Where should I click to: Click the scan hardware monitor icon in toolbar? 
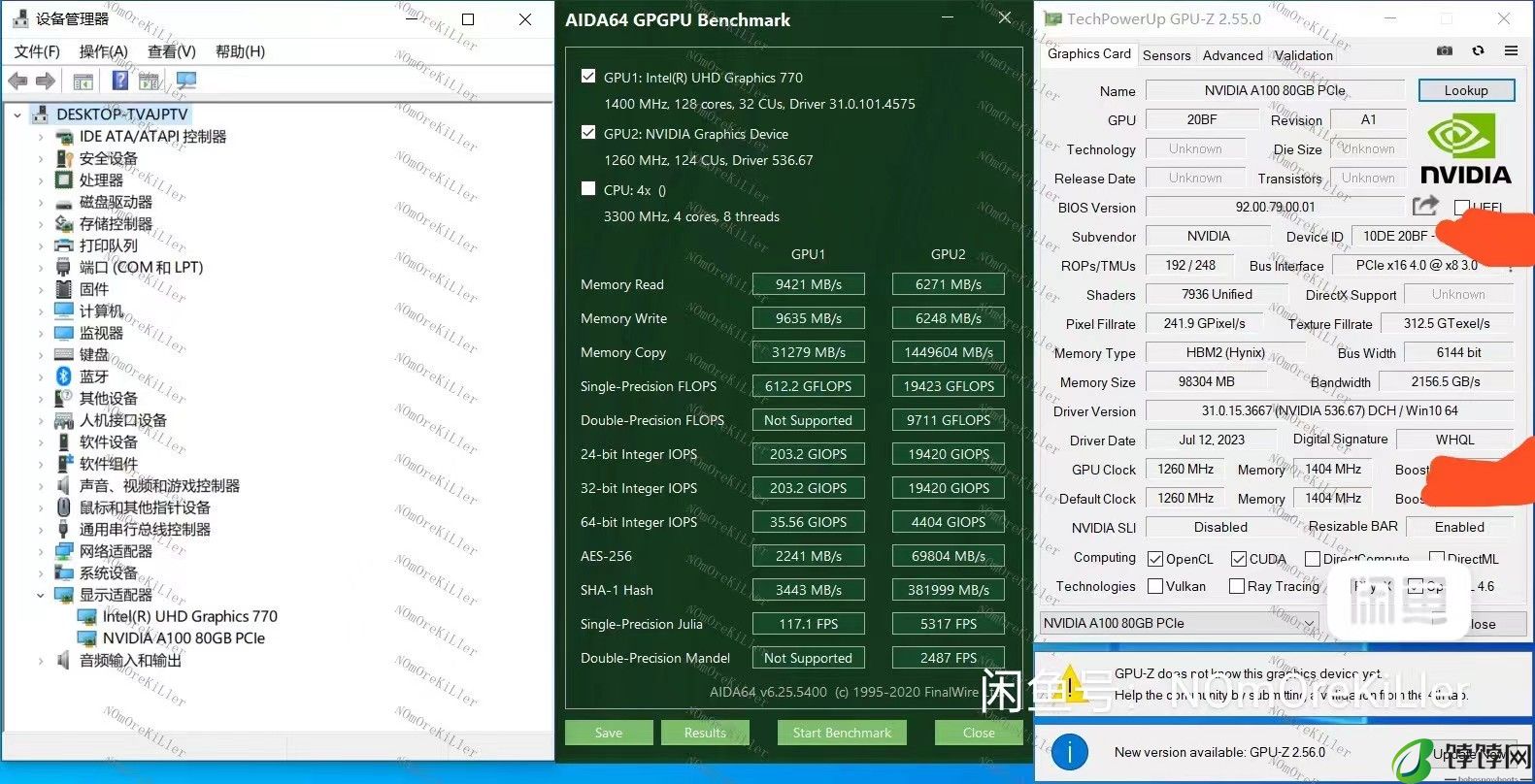click(x=185, y=82)
